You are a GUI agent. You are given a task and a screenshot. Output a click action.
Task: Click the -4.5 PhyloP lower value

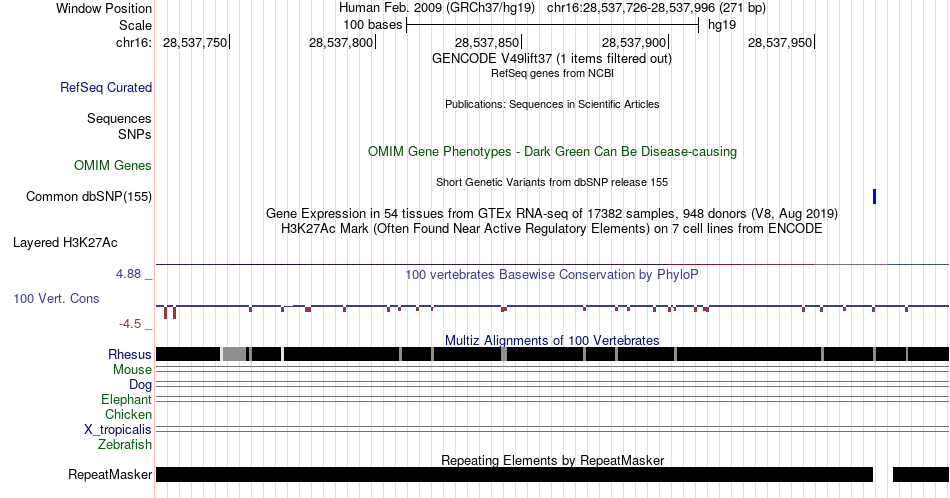[130, 324]
